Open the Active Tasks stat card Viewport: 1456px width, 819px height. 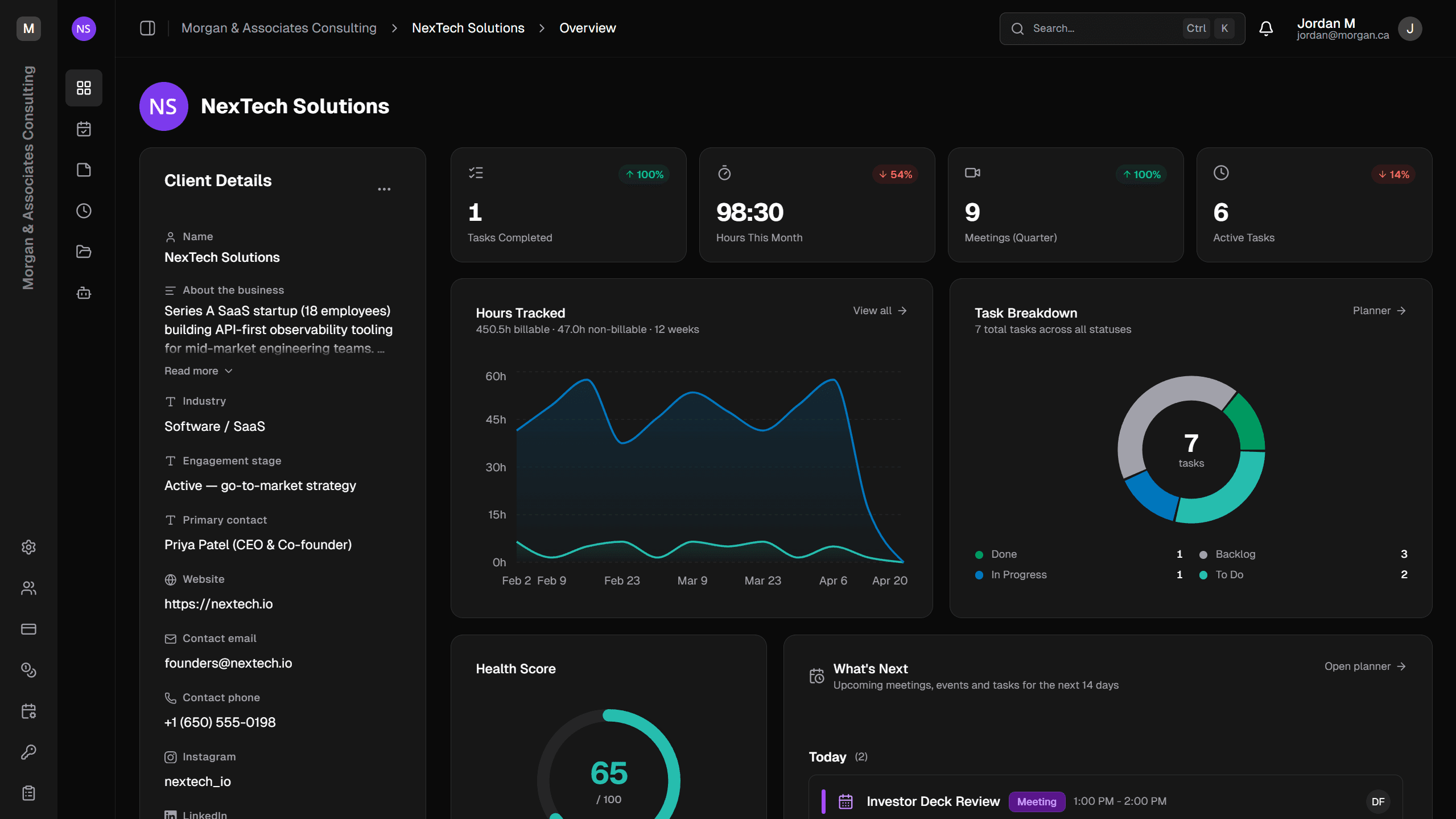[x=1314, y=205]
